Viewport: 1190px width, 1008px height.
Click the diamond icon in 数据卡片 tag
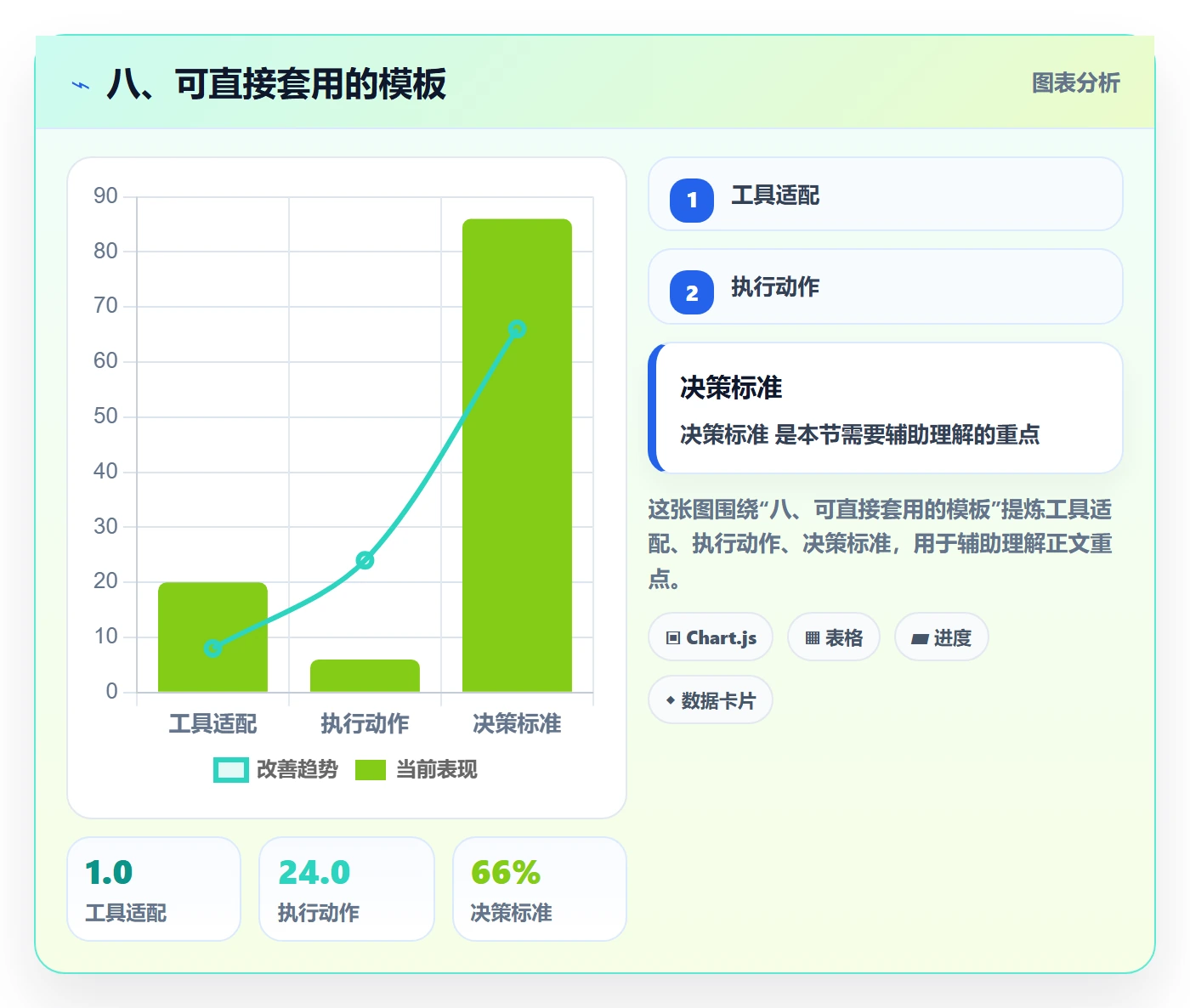pyautogui.click(x=671, y=700)
